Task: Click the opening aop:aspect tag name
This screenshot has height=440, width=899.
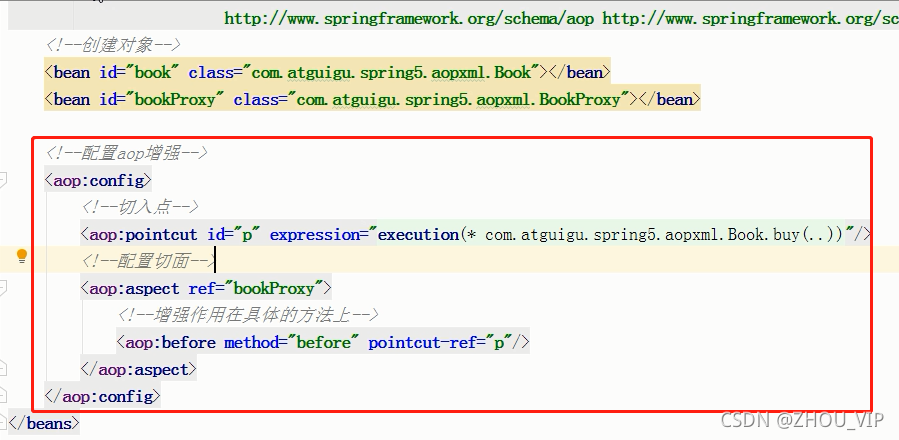Action: (134, 288)
